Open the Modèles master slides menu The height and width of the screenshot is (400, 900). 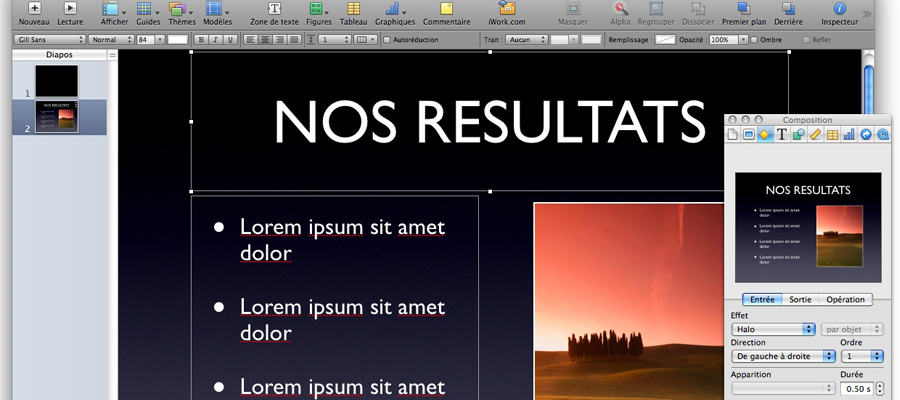click(x=218, y=14)
